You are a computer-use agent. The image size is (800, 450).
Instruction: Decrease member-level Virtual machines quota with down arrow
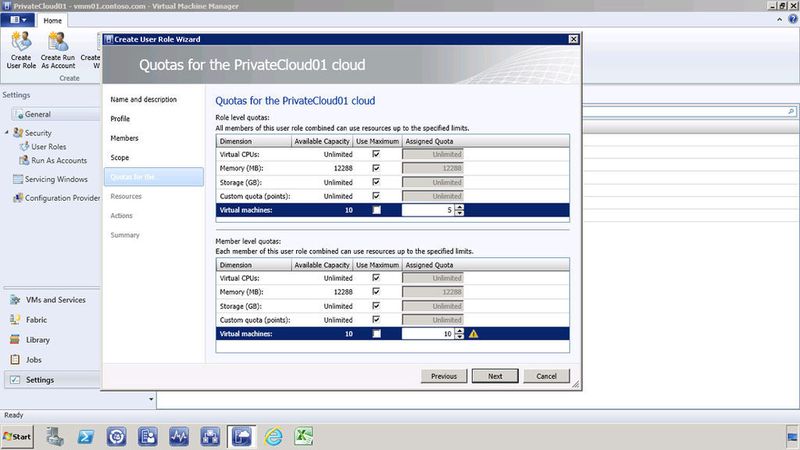pyautogui.click(x=459, y=337)
